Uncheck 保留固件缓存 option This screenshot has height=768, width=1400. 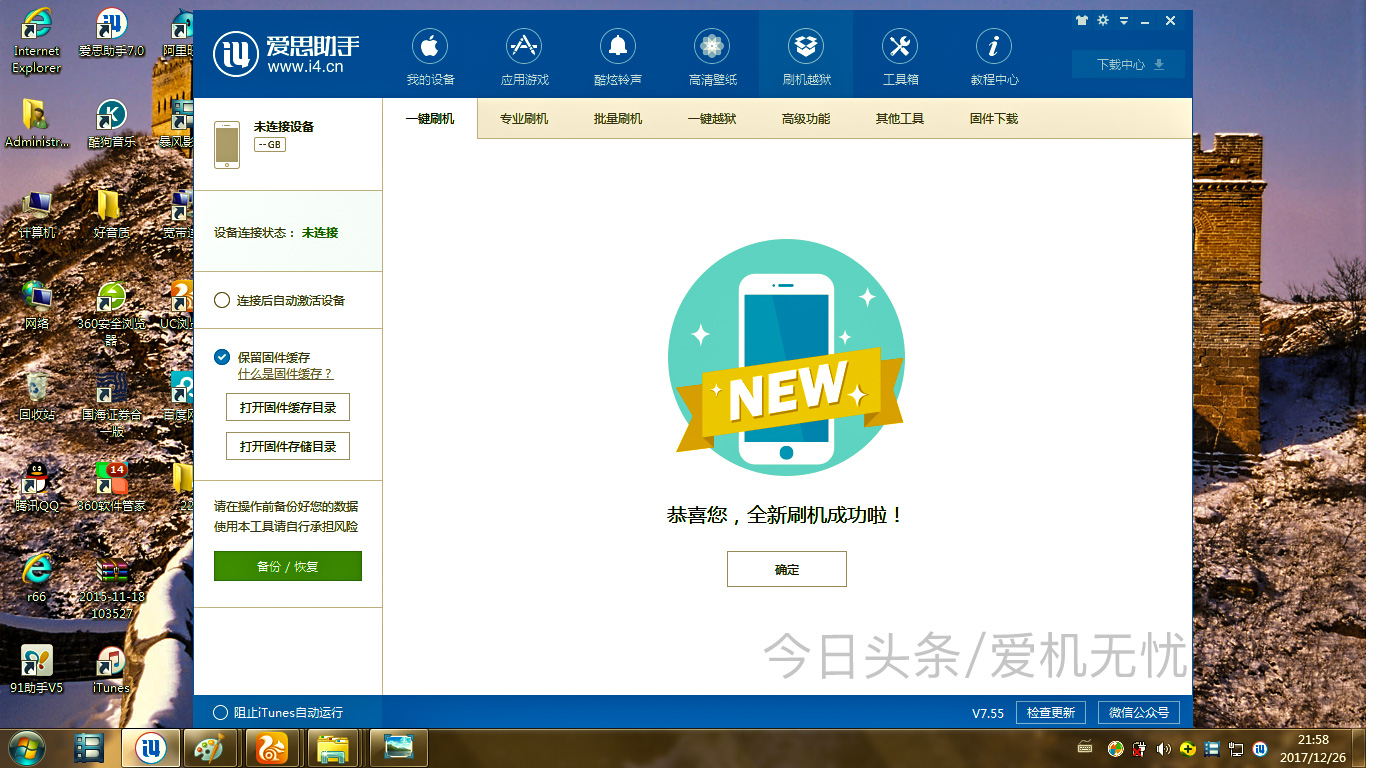[222, 356]
